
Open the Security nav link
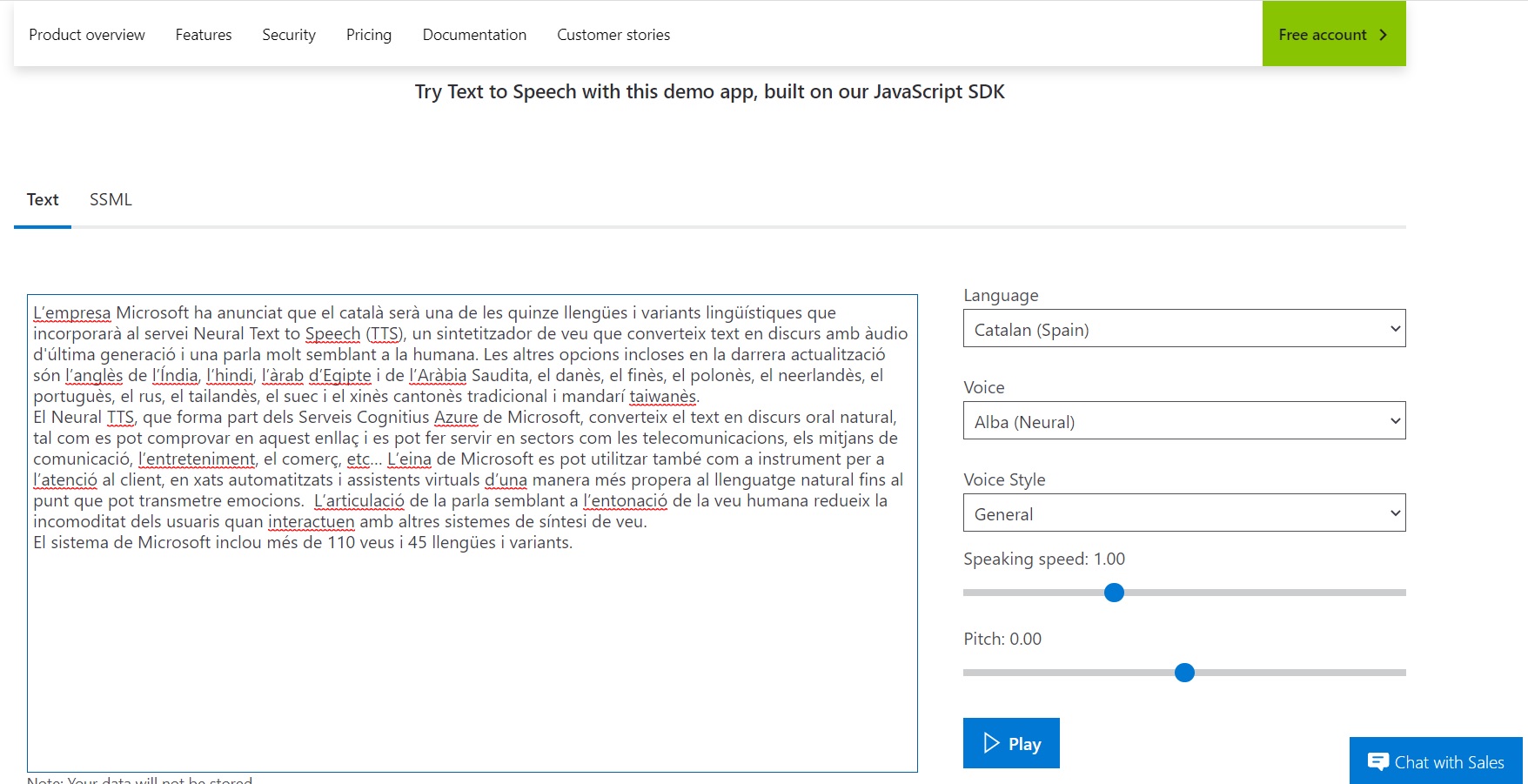click(x=289, y=35)
